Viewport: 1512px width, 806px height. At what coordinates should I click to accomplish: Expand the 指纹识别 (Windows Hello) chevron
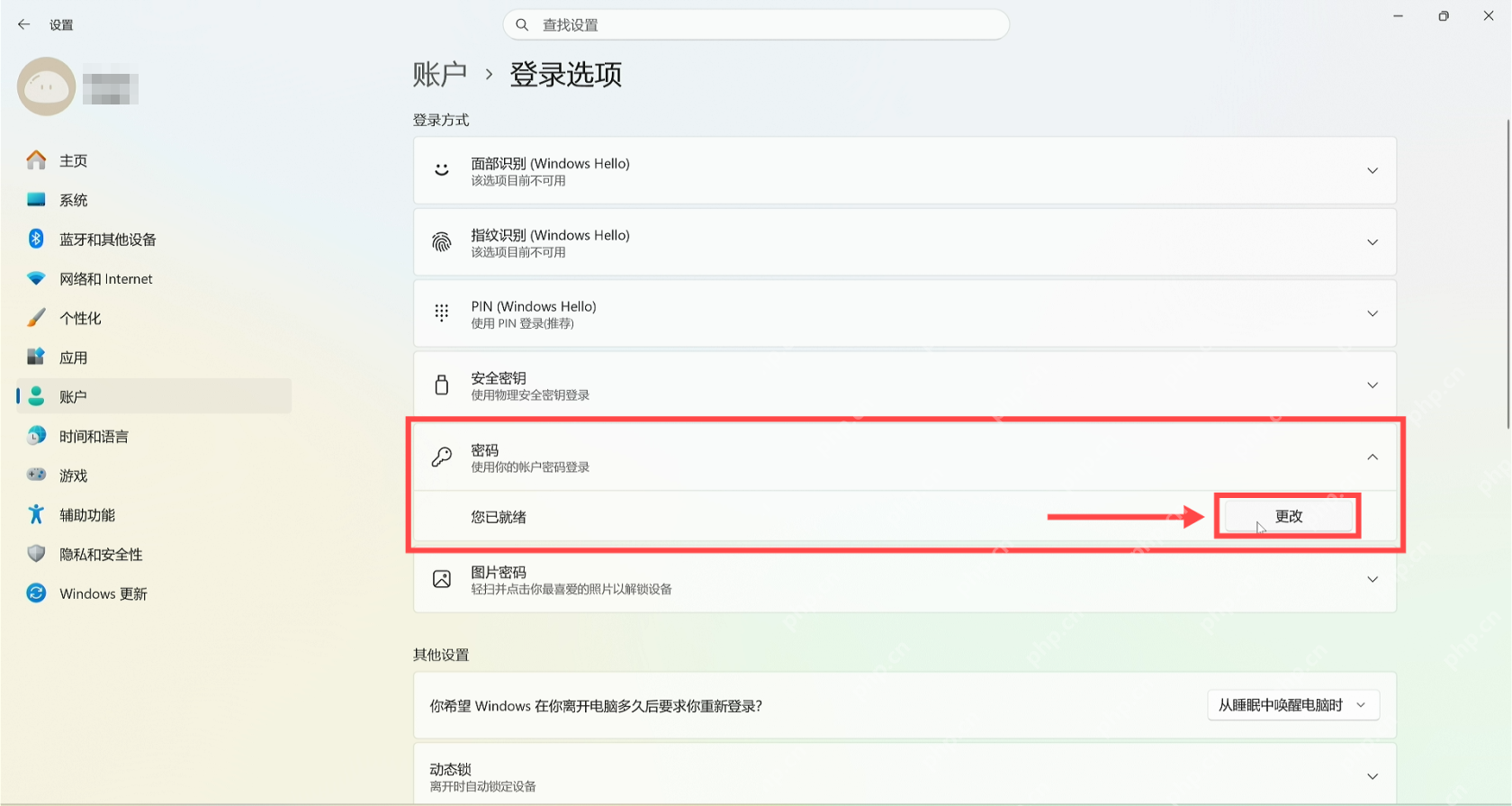tap(1372, 242)
